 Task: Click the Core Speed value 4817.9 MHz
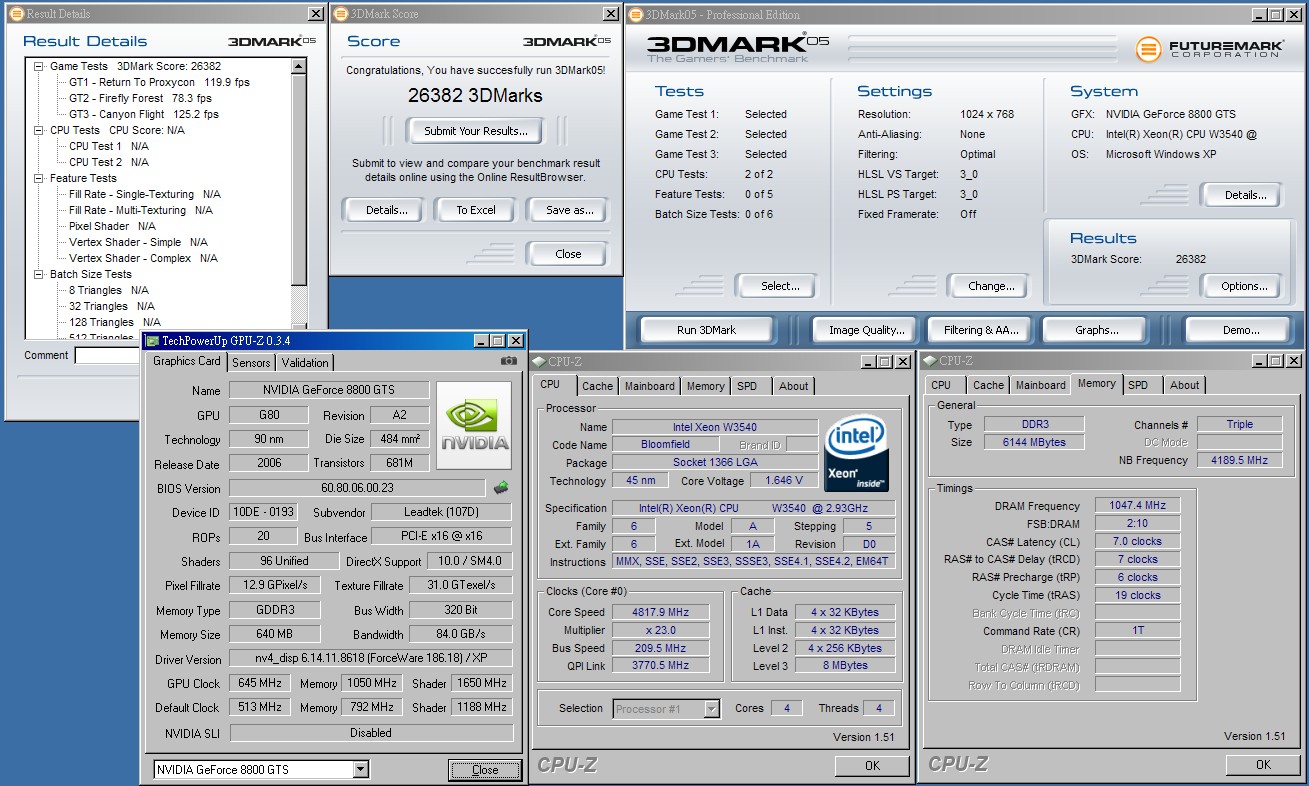click(660, 612)
